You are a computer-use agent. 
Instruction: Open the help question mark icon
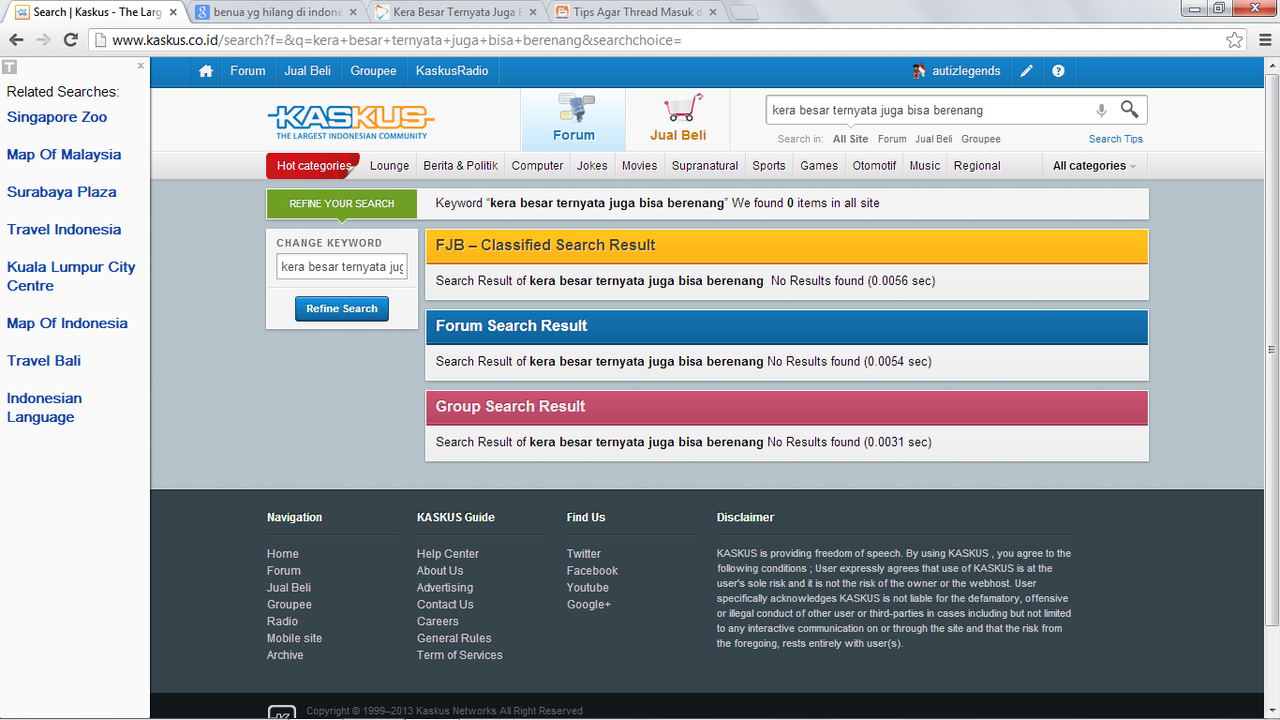pos(1058,71)
